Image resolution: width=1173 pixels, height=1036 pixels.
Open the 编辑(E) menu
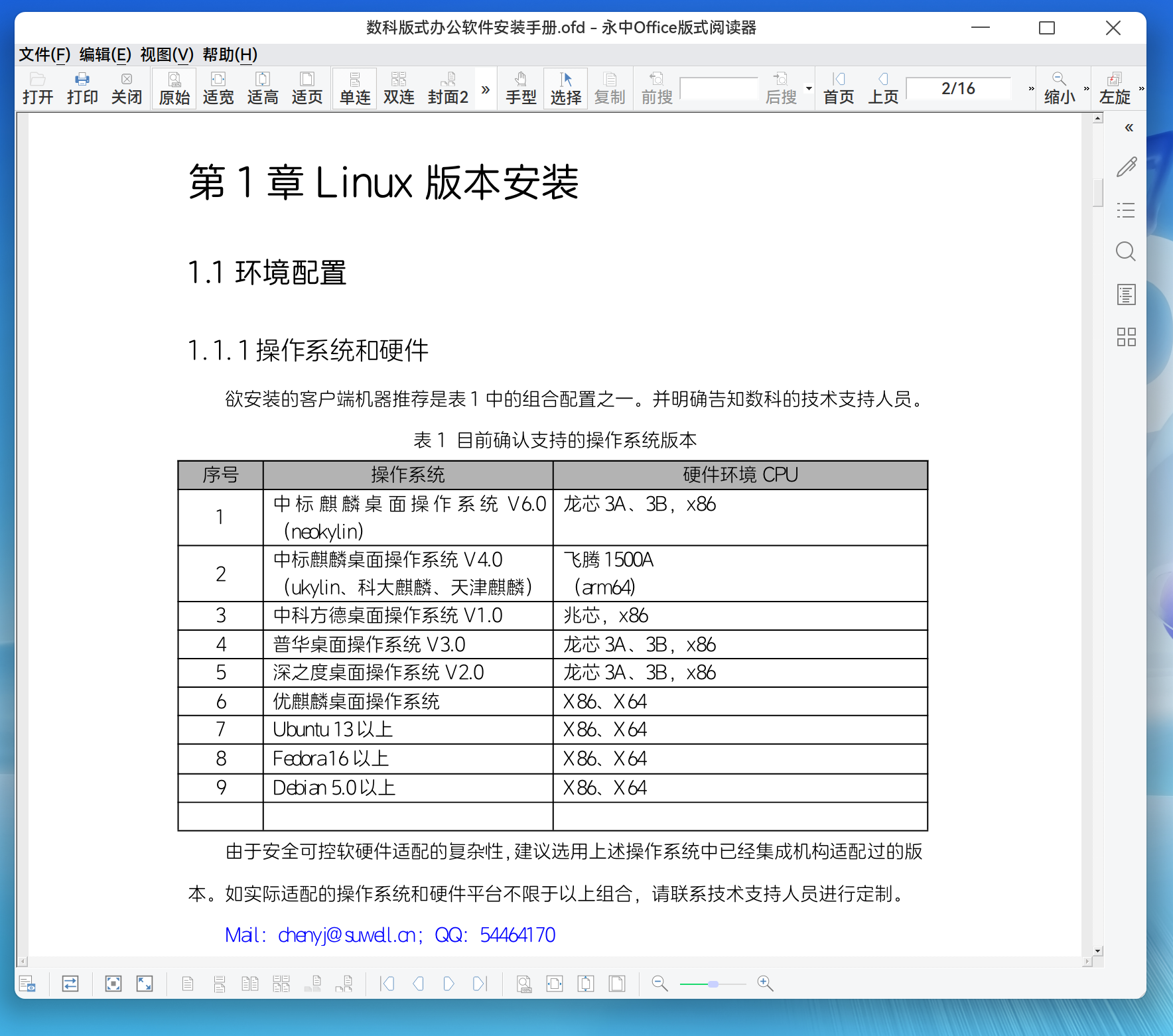pyautogui.click(x=105, y=54)
